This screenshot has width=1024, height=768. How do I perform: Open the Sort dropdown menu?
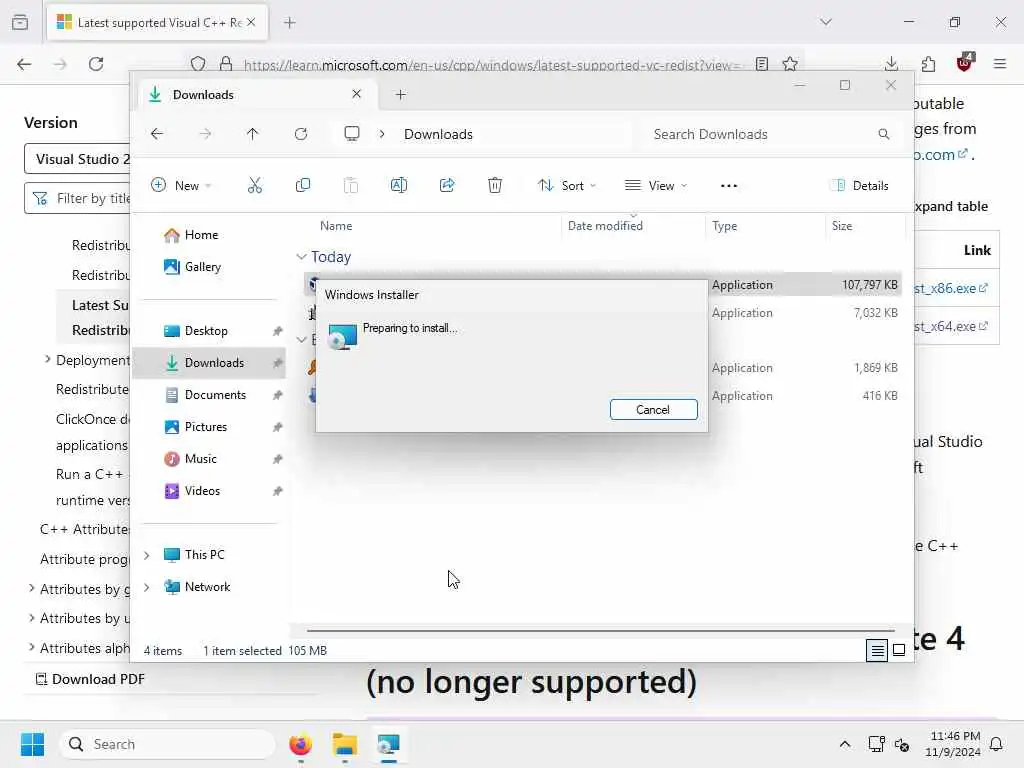click(x=566, y=185)
